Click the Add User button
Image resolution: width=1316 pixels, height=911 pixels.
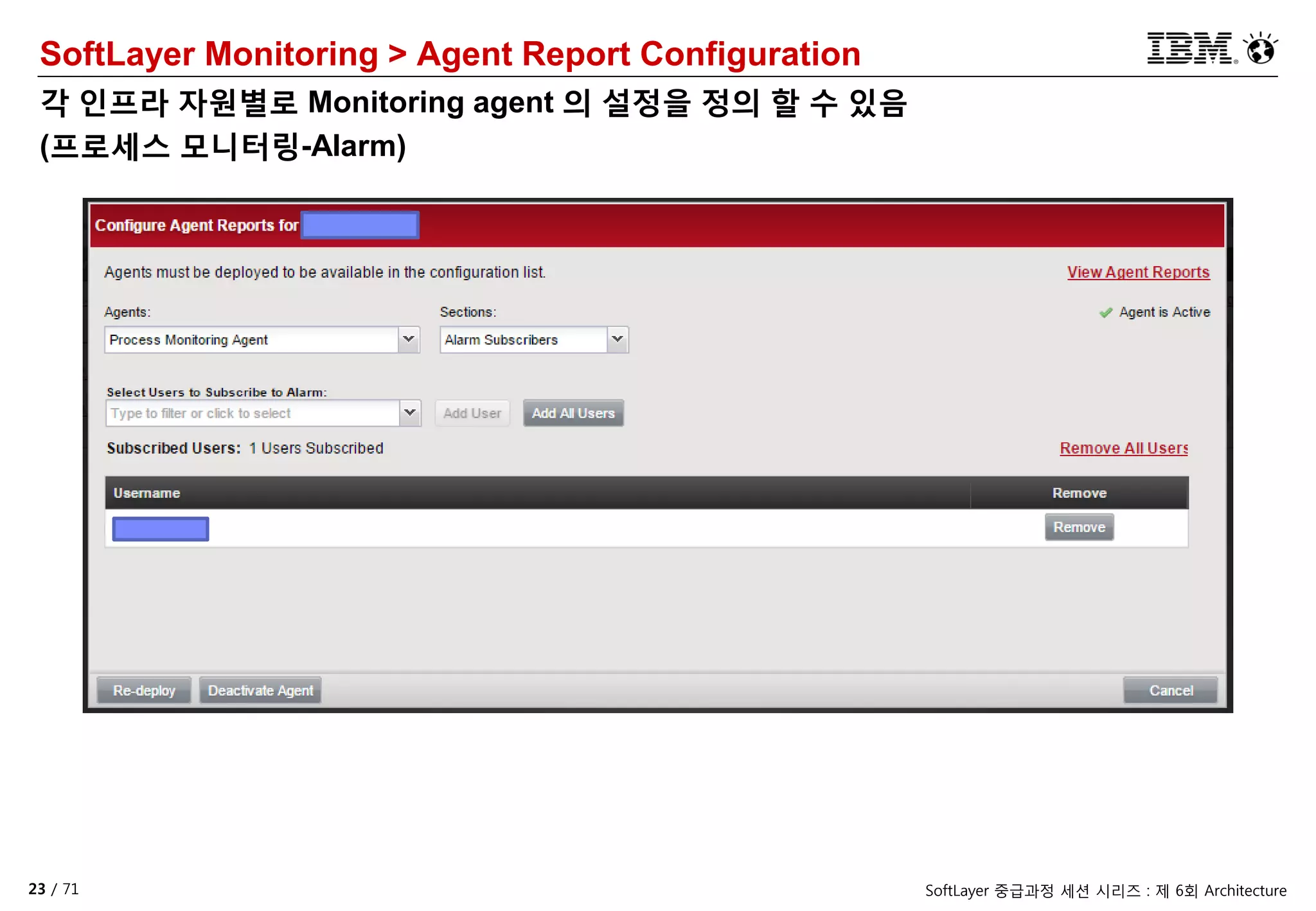pyautogui.click(x=472, y=413)
